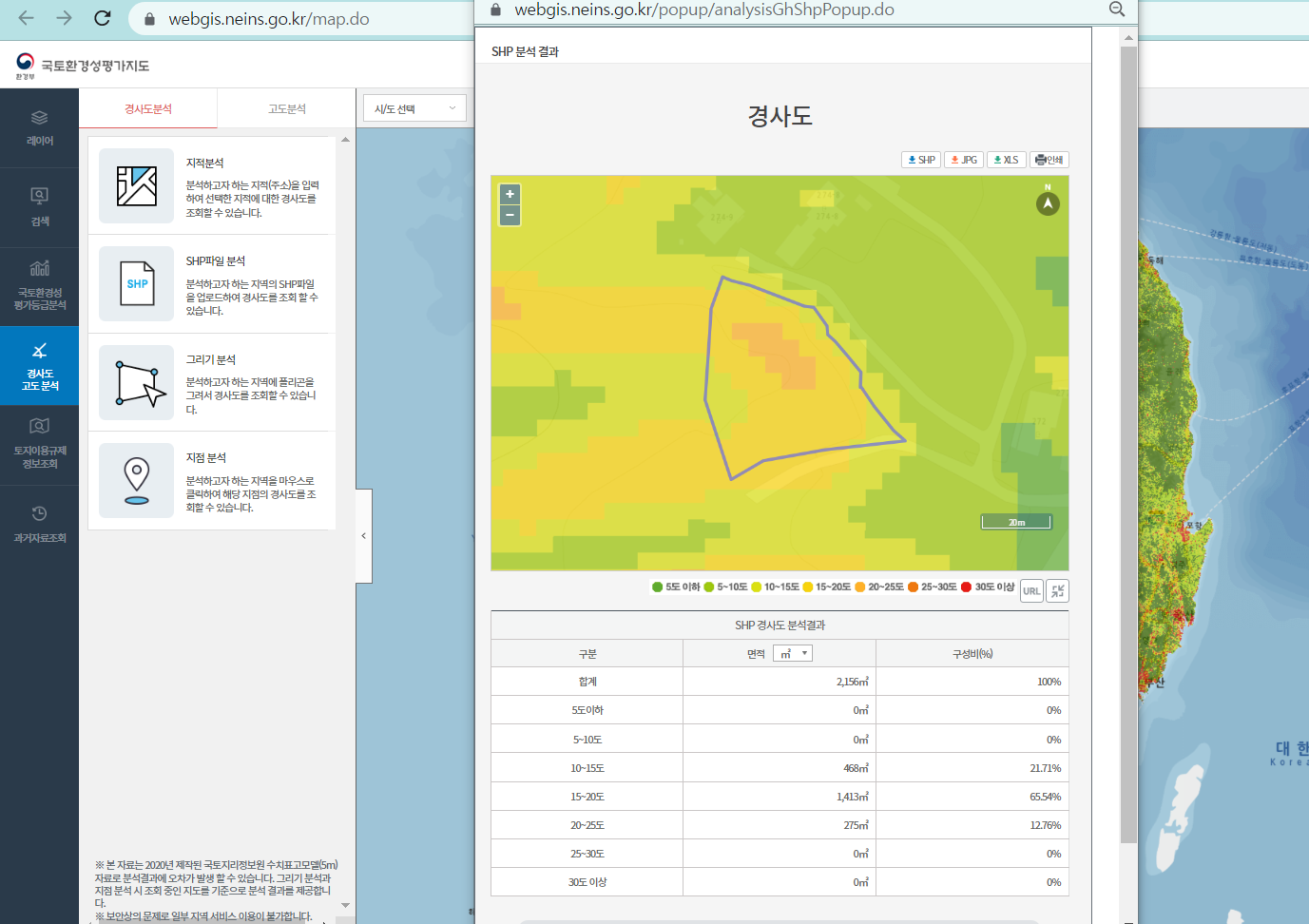
Task: Click the 10~15도 table row label
Action: [x=587, y=768]
